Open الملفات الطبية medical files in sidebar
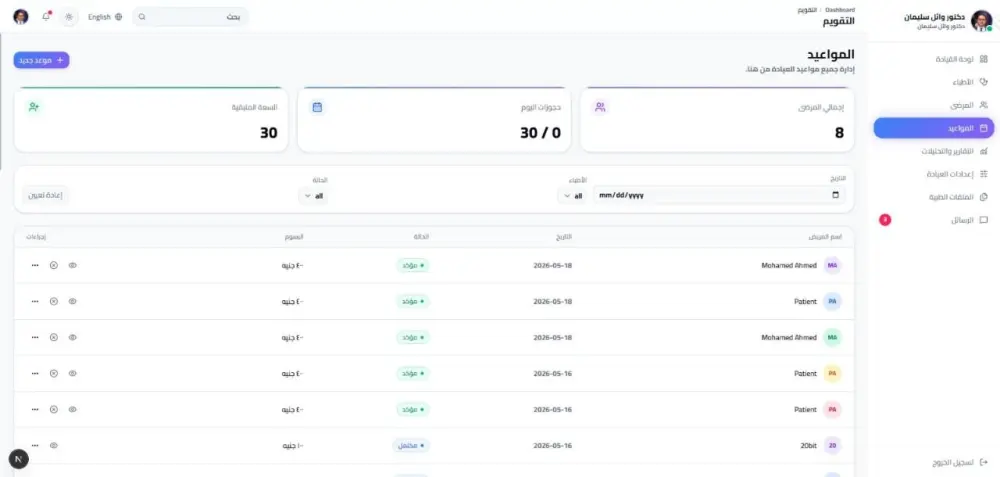This screenshot has height=477, width=1000. [x=936, y=197]
